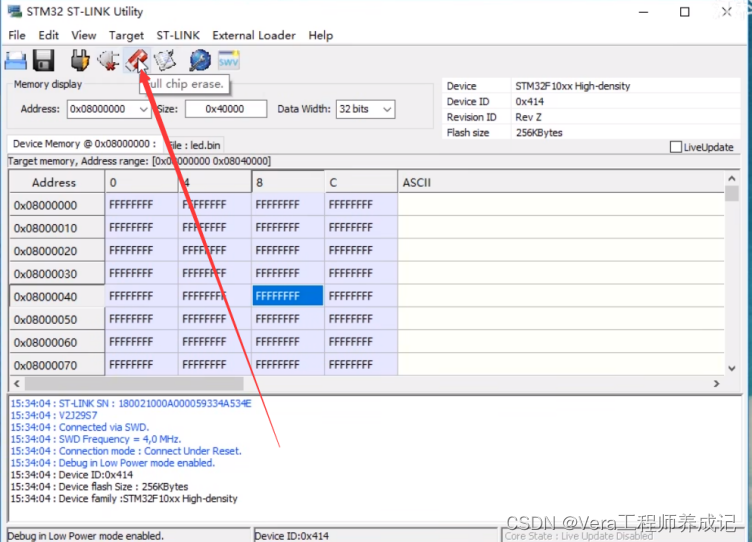
Task: Click the horizontal scrollbar right arrow
Action: coord(717,383)
